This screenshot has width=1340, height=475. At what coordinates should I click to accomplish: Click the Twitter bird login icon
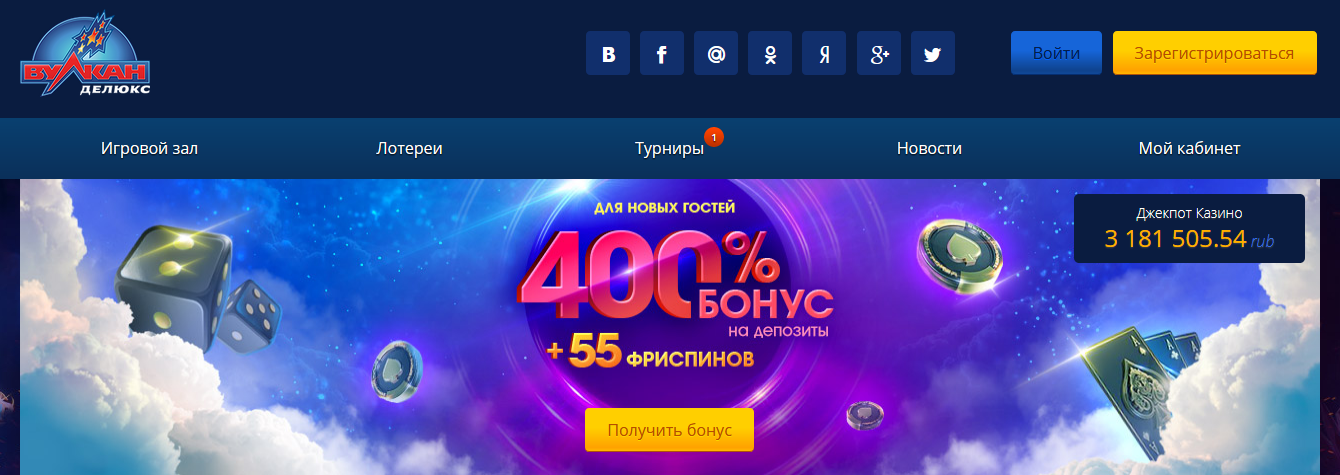click(932, 54)
